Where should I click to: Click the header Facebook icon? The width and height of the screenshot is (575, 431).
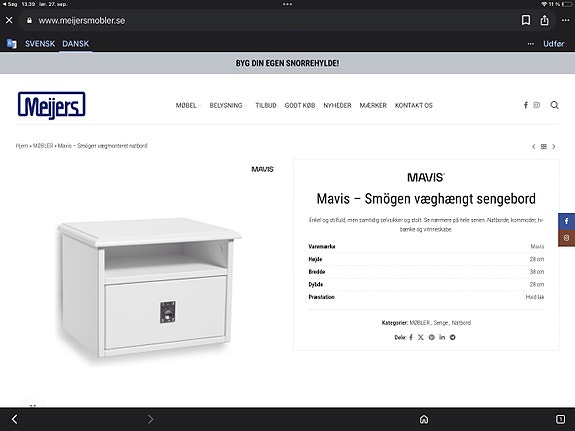pyautogui.click(x=525, y=105)
